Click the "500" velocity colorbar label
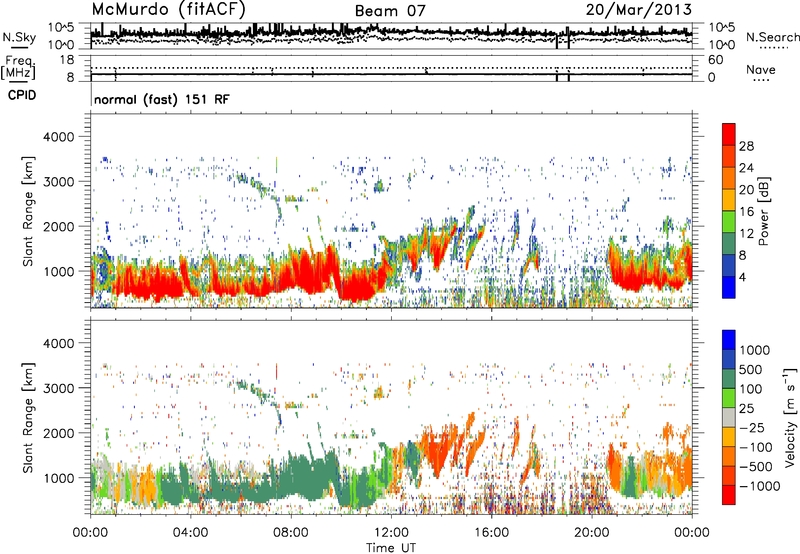This screenshot has height=554, width=800. pos(750,369)
